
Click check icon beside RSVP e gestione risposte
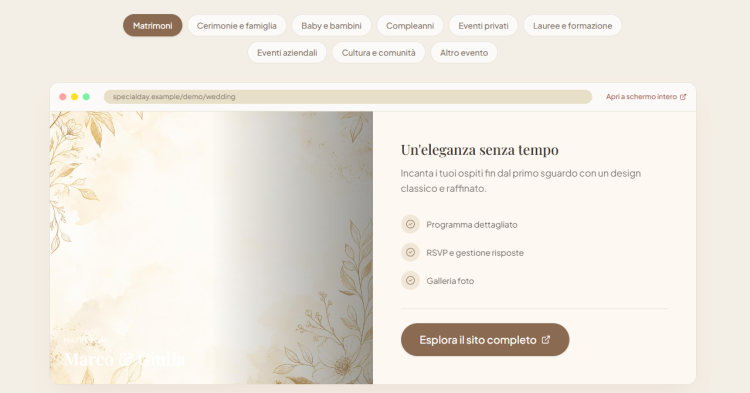[x=410, y=252]
